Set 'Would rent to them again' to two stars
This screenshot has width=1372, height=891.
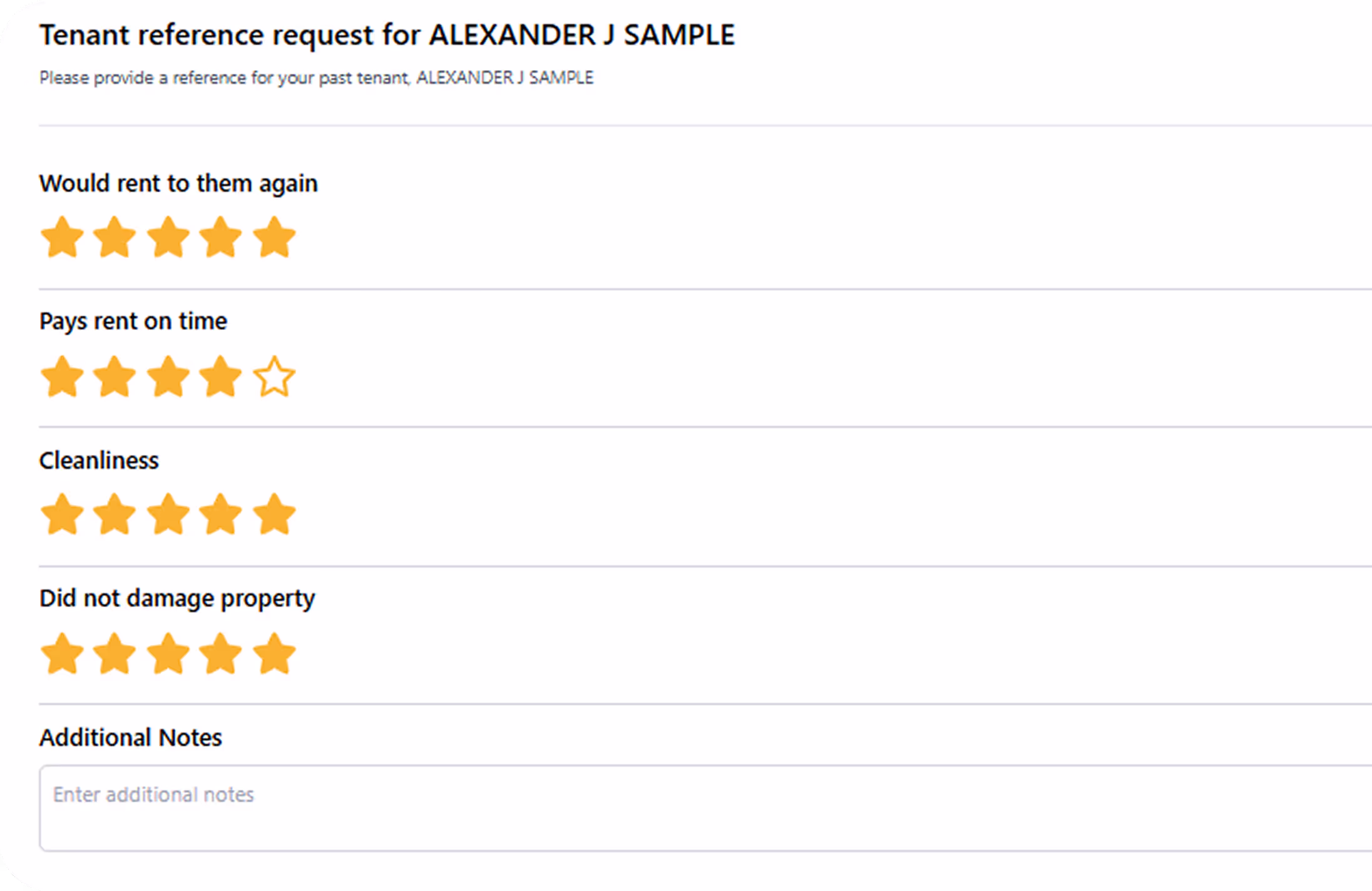(x=115, y=238)
